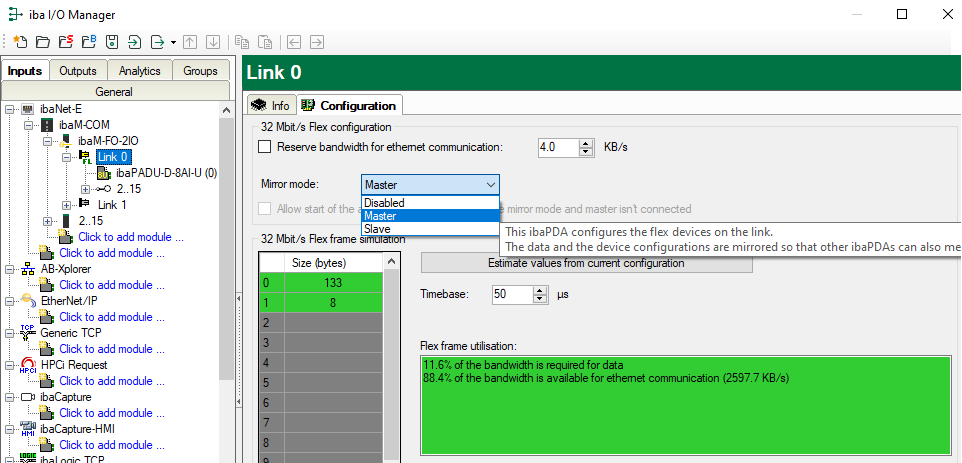This screenshot has width=962, height=463.
Task: Switch to the Outputs tab
Action: click(78, 71)
